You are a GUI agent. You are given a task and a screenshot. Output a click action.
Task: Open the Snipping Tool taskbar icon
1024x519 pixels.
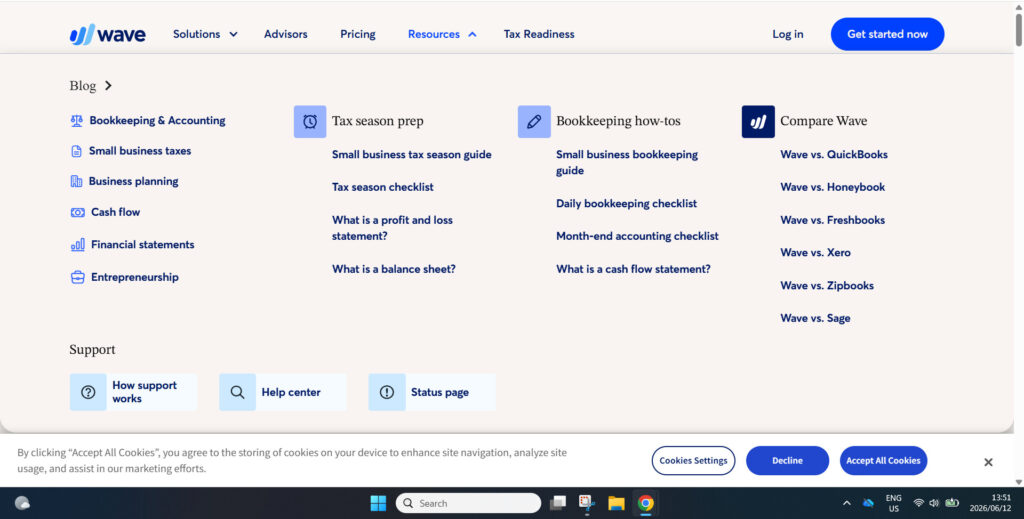[586, 503]
